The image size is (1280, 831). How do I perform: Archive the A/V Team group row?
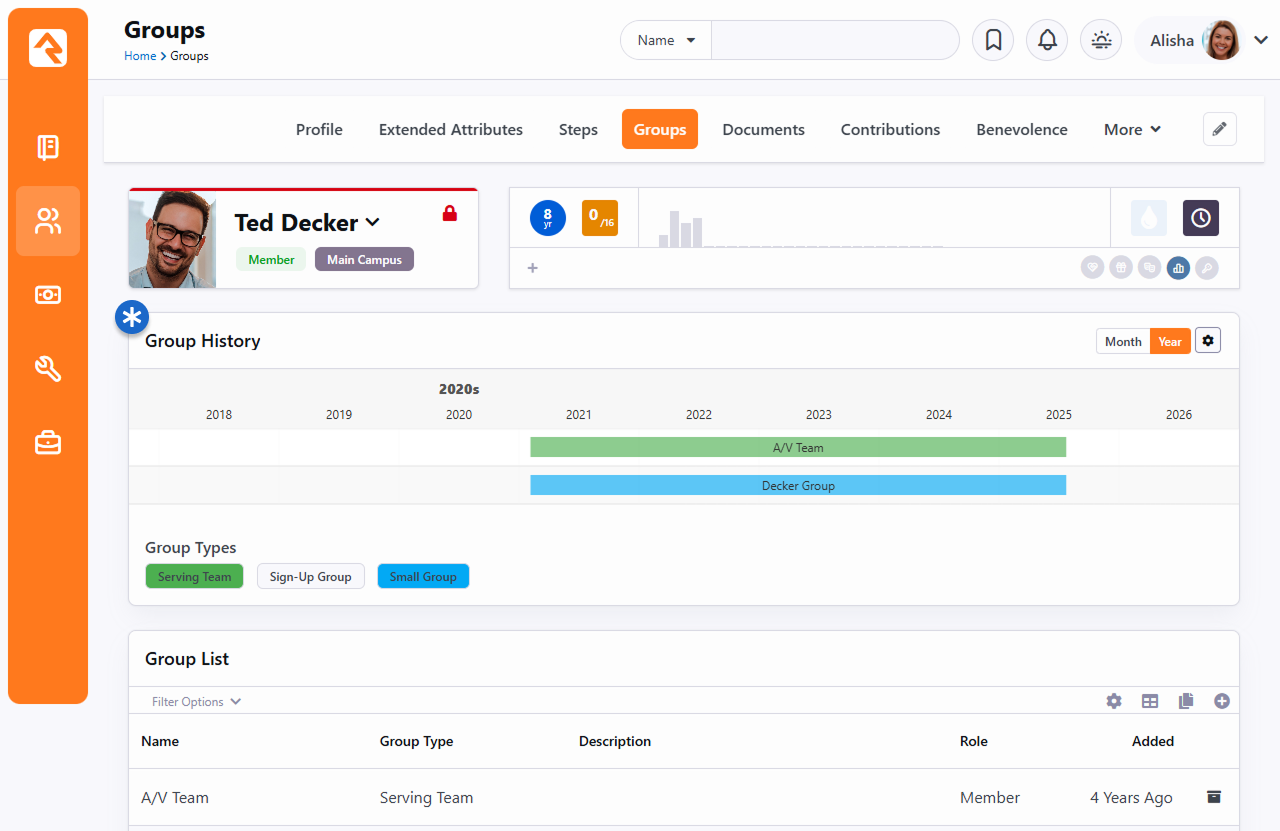coord(1214,797)
